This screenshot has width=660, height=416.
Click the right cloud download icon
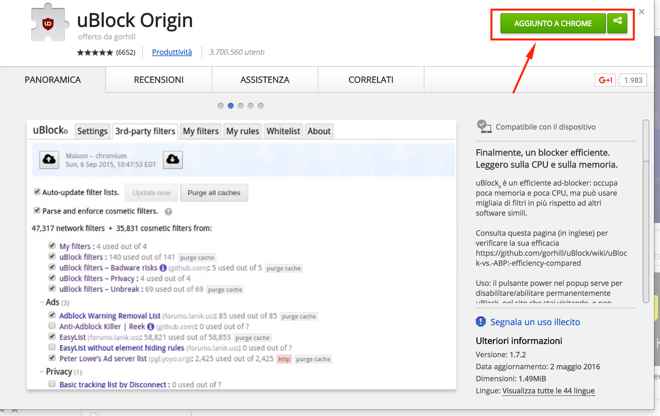pyautogui.click(x=173, y=160)
